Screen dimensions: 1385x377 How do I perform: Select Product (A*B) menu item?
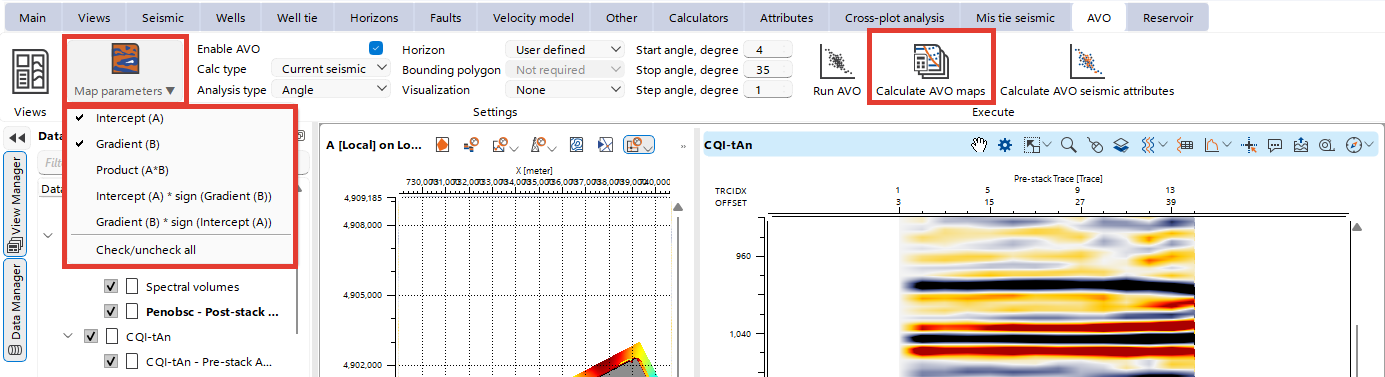coord(180,170)
